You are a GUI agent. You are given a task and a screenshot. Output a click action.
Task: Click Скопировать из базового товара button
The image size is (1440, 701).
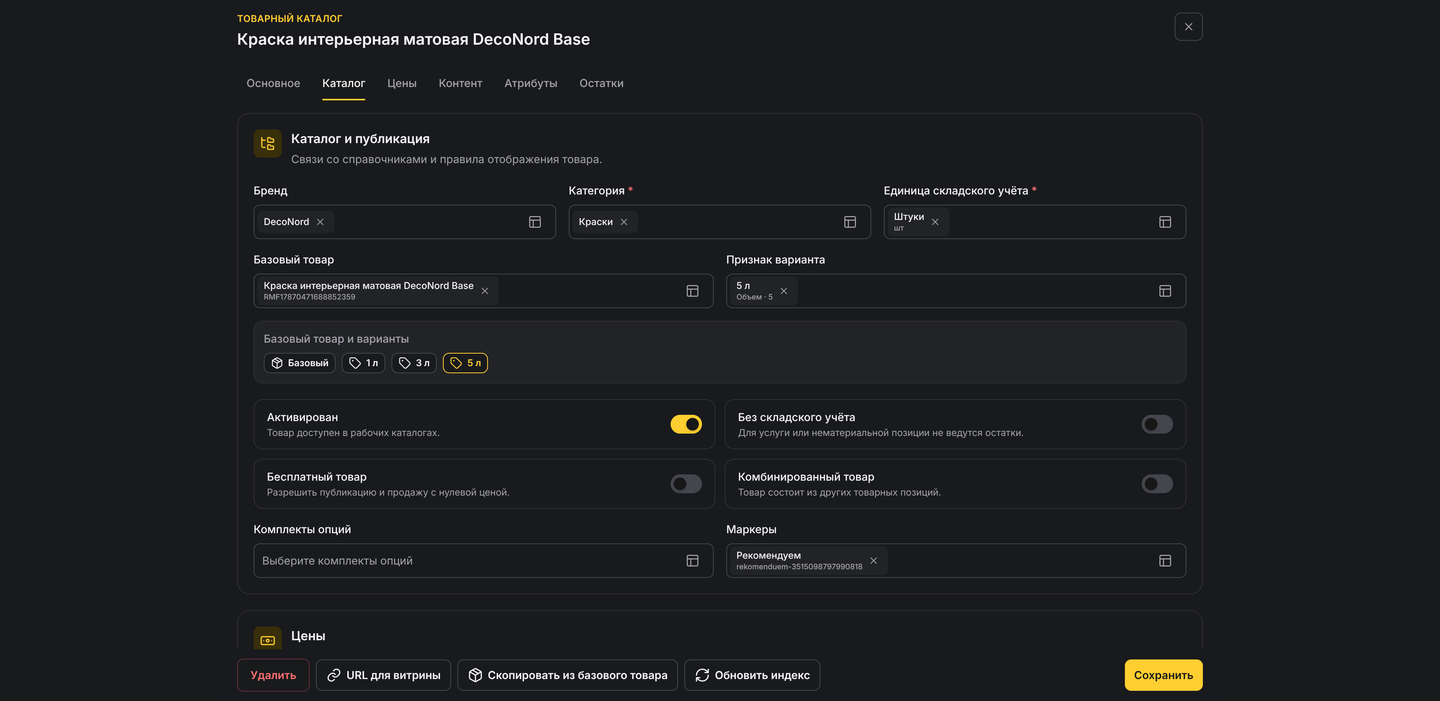(568, 675)
